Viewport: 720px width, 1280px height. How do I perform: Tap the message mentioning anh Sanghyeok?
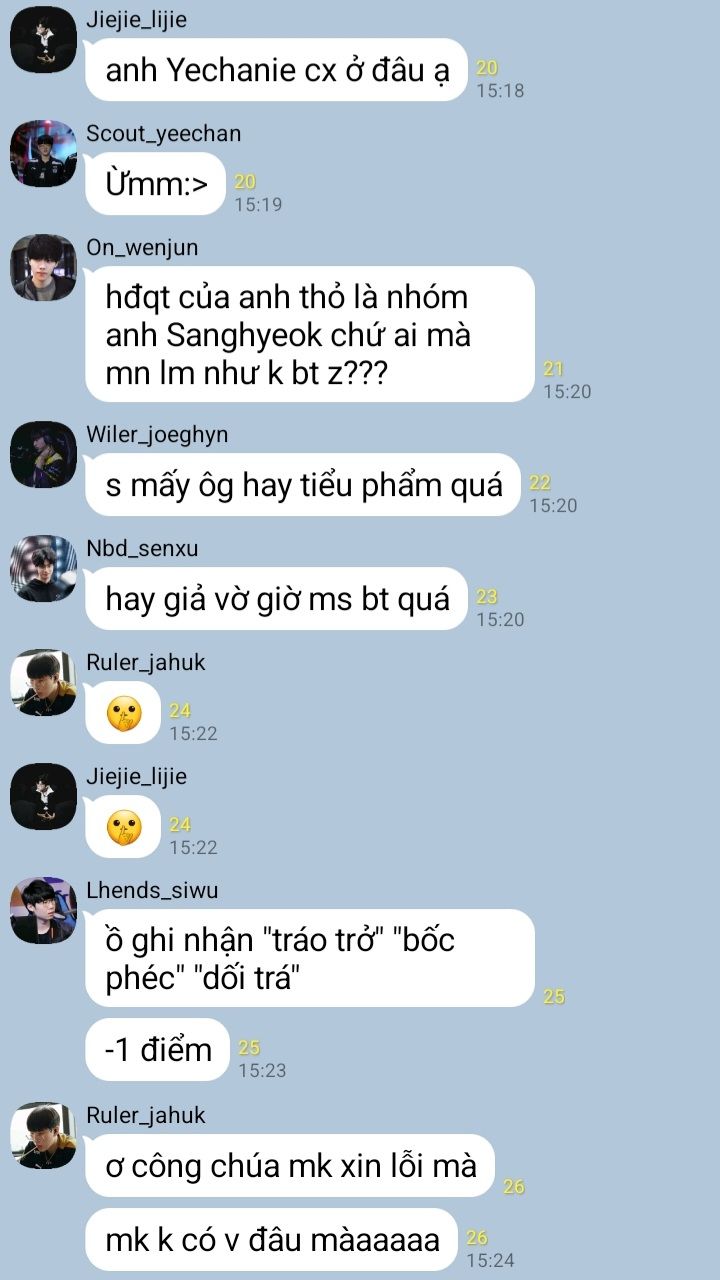pos(310,334)
